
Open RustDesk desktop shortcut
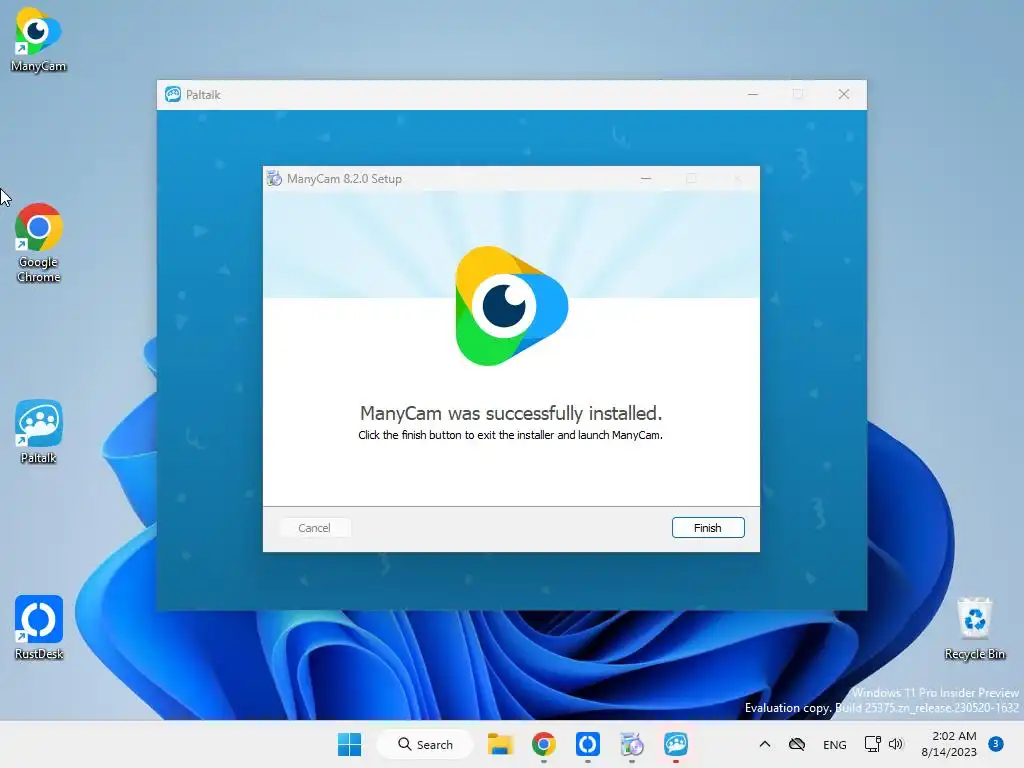point(39,628)
